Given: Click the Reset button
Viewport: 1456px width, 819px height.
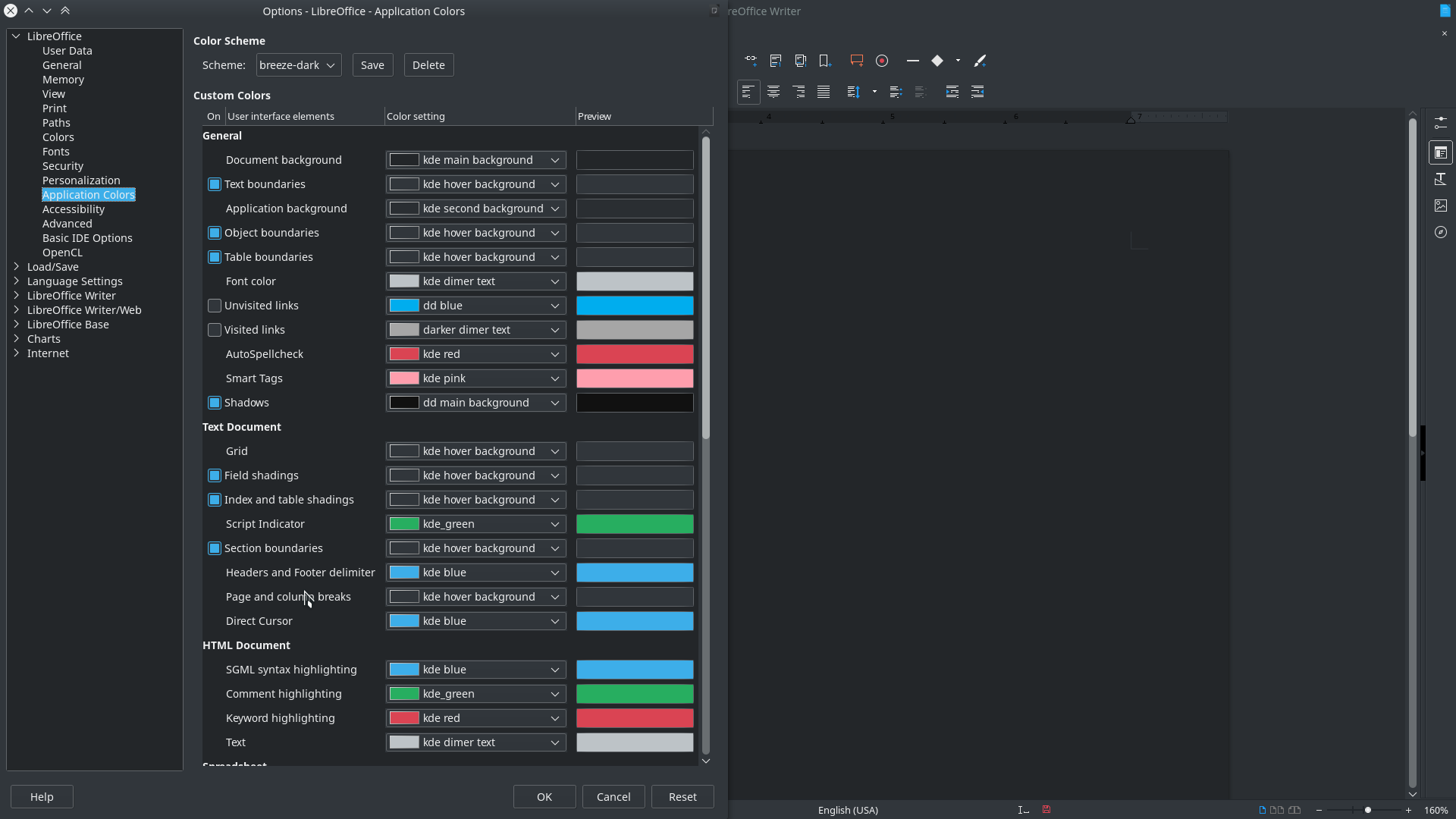Looking at the screenshot, I should pyautogui.click(x=682, y=797).
